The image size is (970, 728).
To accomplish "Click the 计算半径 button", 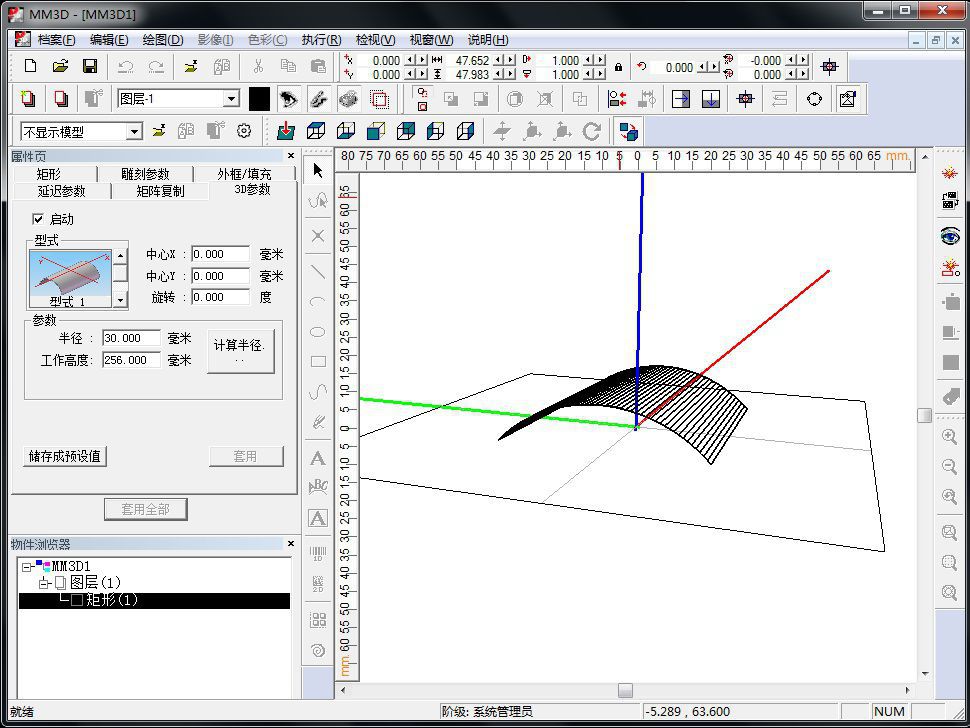I will (x=241, y=349).
